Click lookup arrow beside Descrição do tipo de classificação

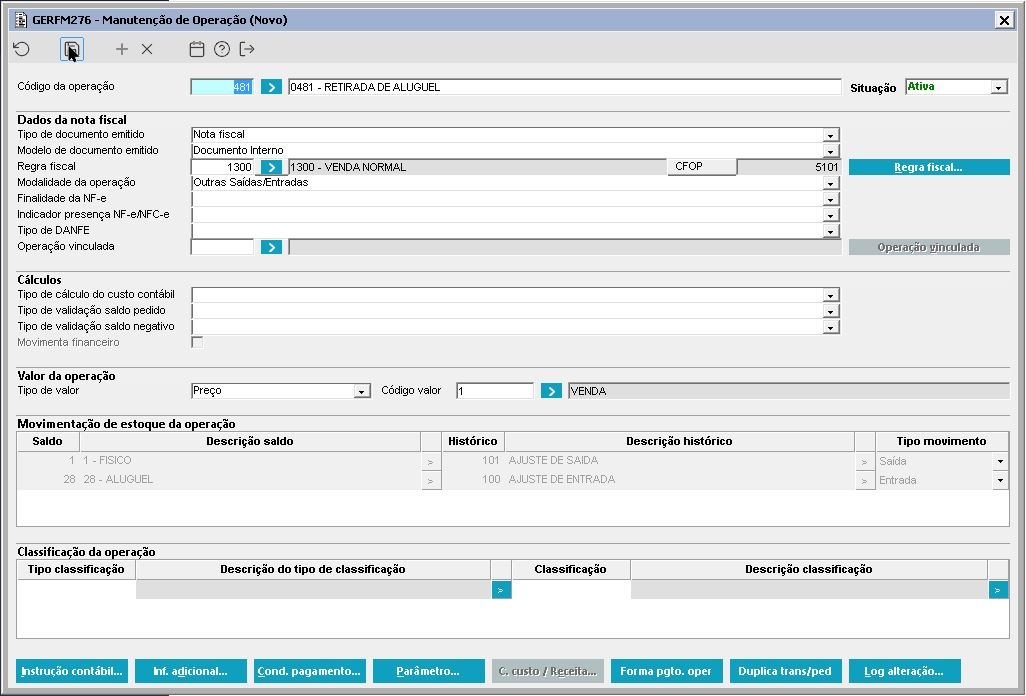[501, 590]
